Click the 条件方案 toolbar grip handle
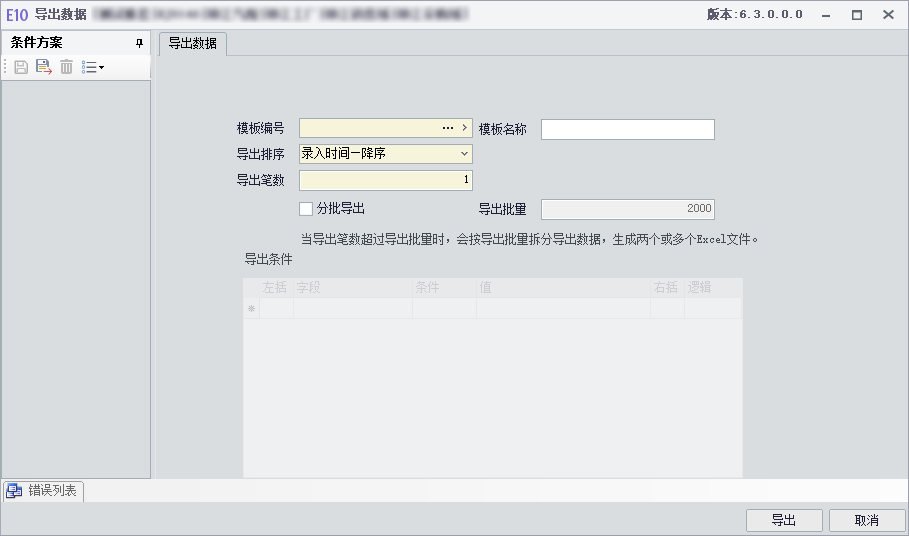Image resolution: width=909 pixels, height=536 pixels. [5, 67]
